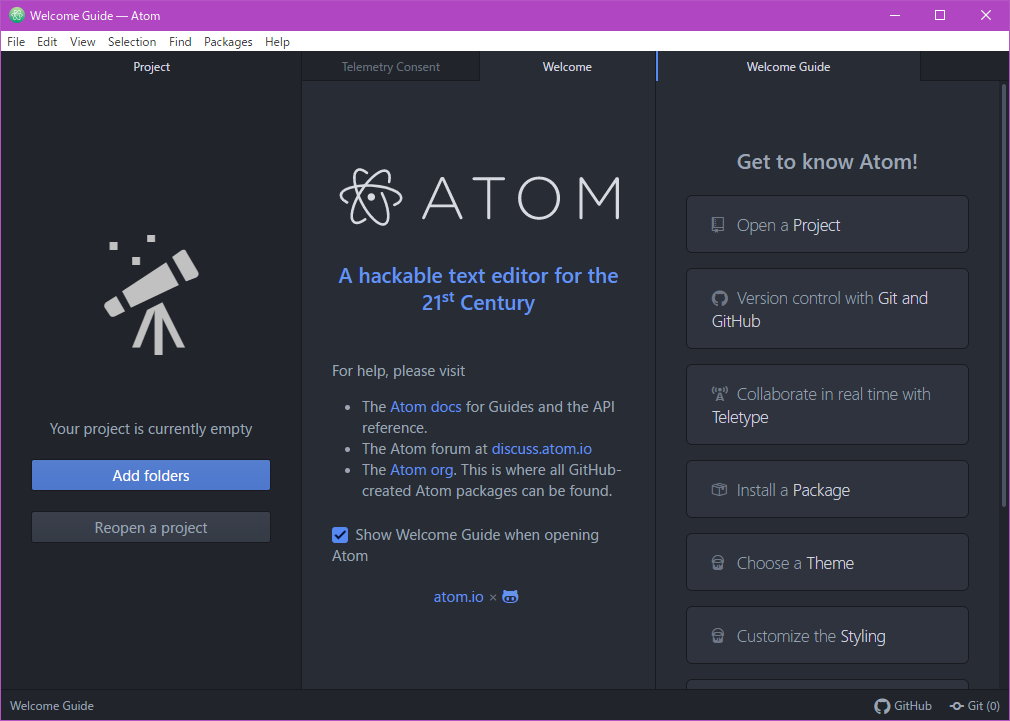The width and height of the screenshot is (1010, 721).
Task: Click the Welcome Guide vertical scrollbar
Action: 1003,300
